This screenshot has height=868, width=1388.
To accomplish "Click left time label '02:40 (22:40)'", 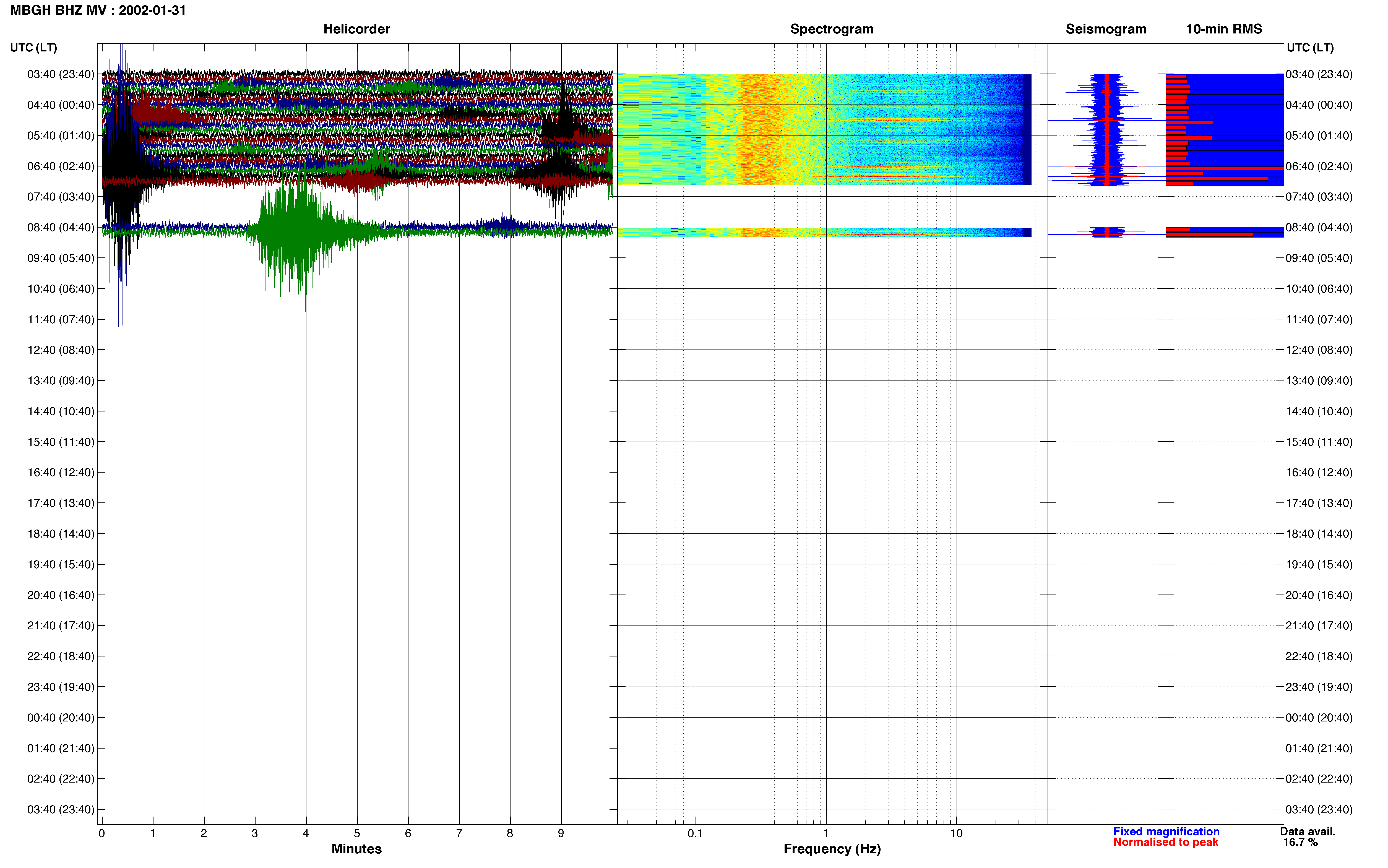I will [61, 779].
